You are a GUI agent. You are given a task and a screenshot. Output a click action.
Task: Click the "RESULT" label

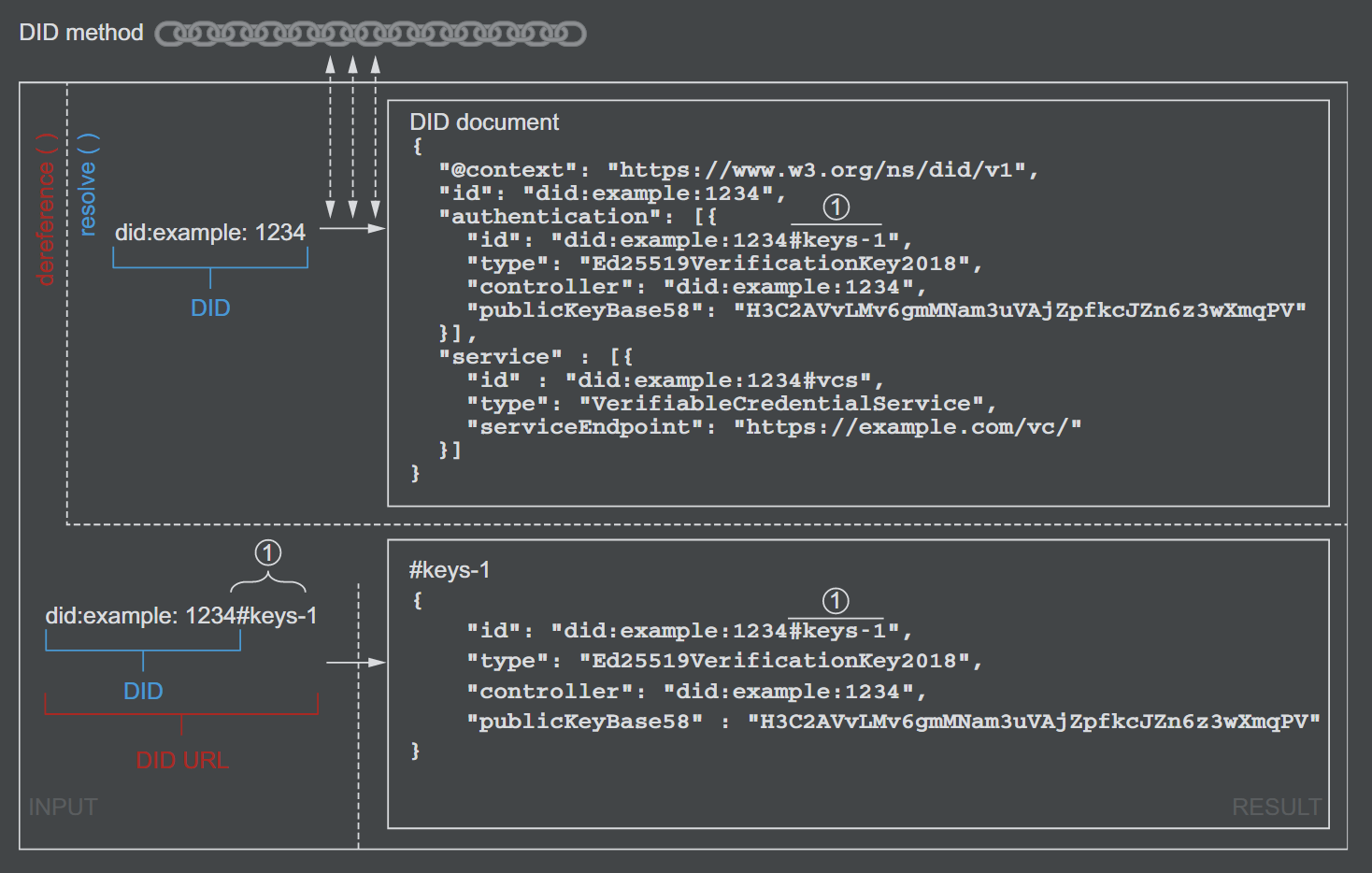pos(1277,807)
